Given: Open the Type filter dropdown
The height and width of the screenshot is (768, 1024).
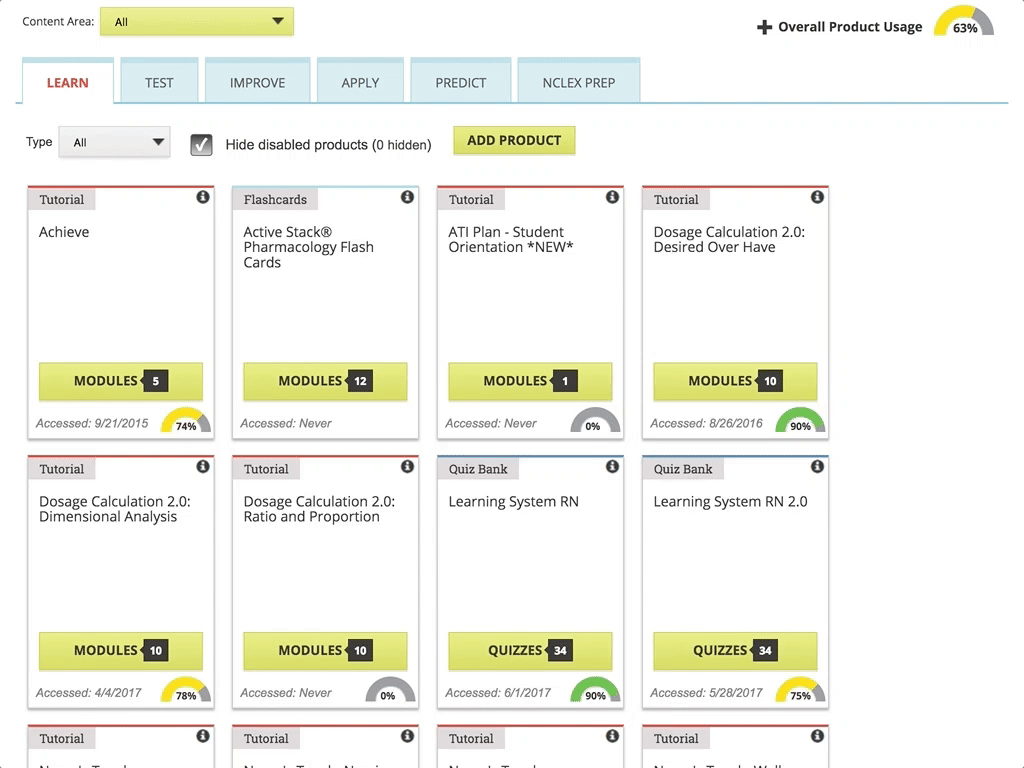Looking at the screenshot, I should pos(114,142).
